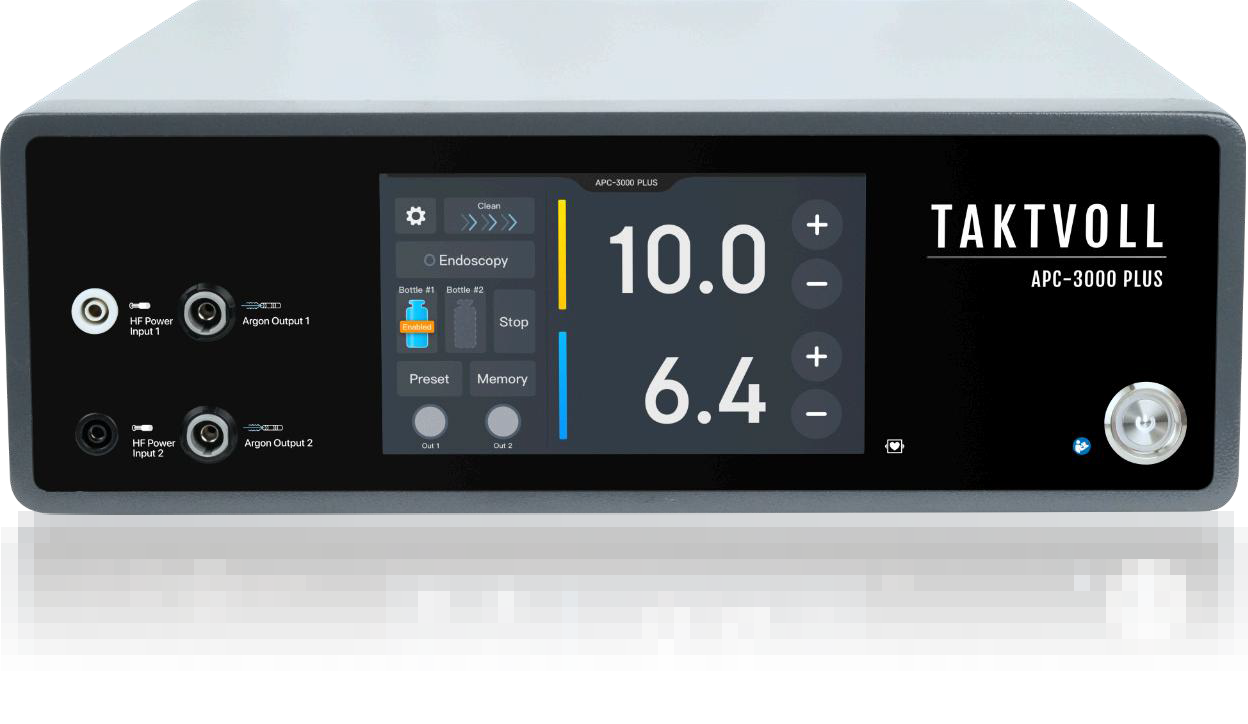1248x724 pixels.
Task: Click the 6.4 value readout
Action: [706, 389]
